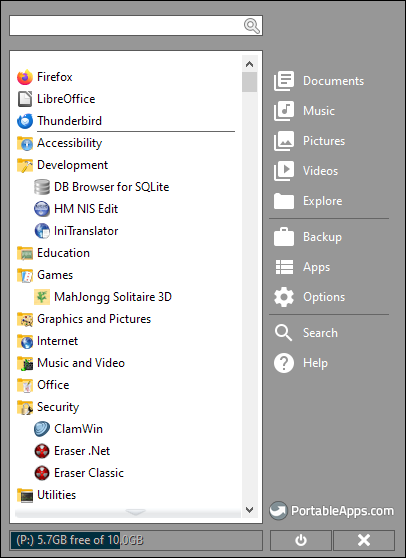Click the 'LibreOffice' text label
406x558 pixels.
[66, 99]
